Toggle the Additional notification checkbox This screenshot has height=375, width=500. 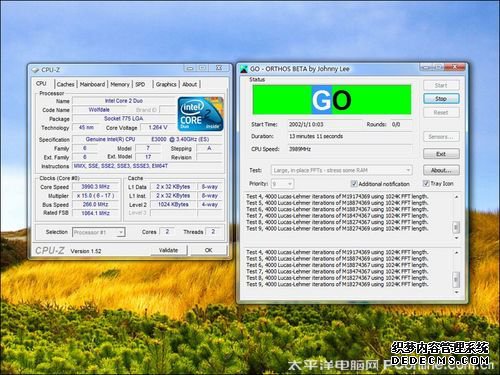(354, 184)
